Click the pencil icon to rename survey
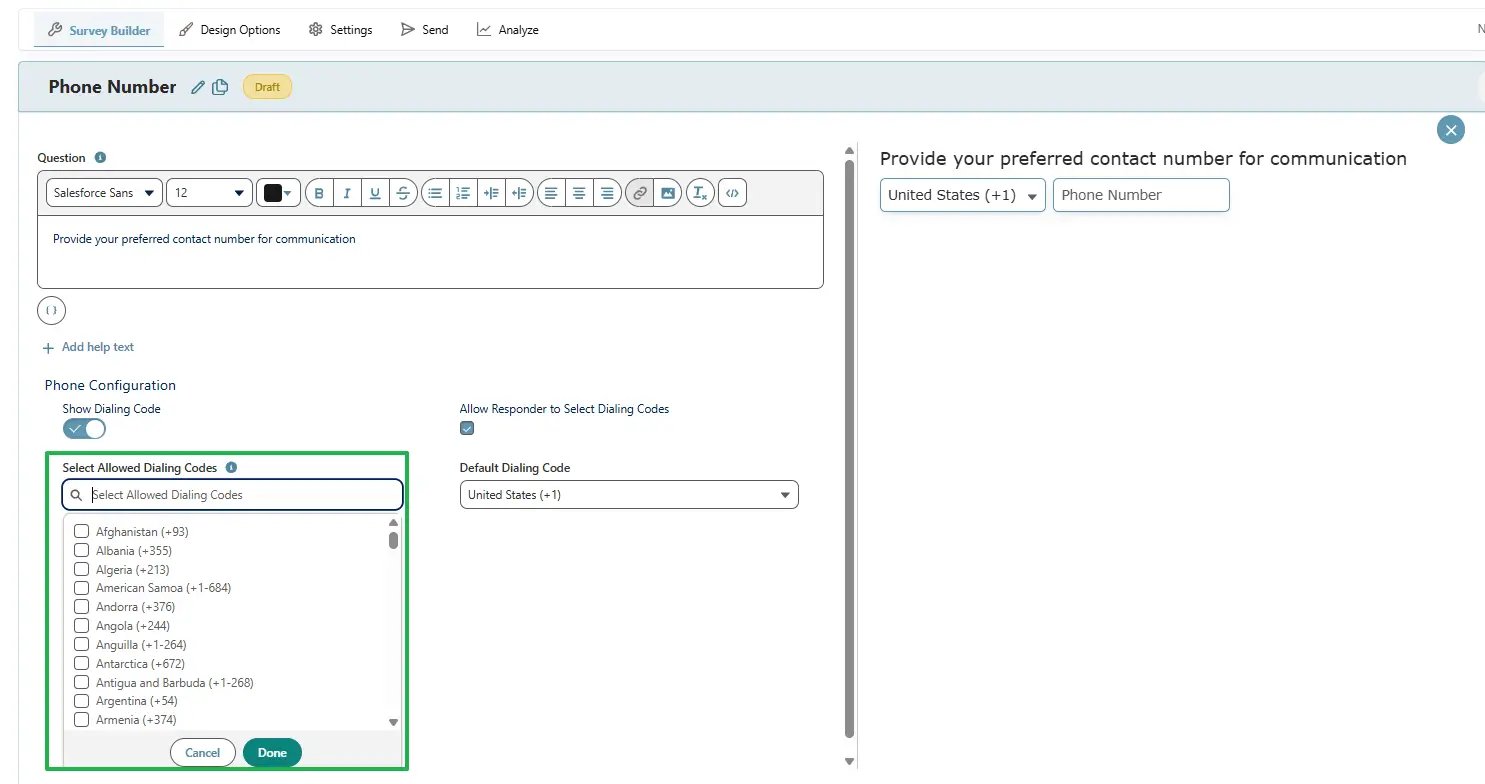This screenshot has width=1485, height=784. click(198, 87)
